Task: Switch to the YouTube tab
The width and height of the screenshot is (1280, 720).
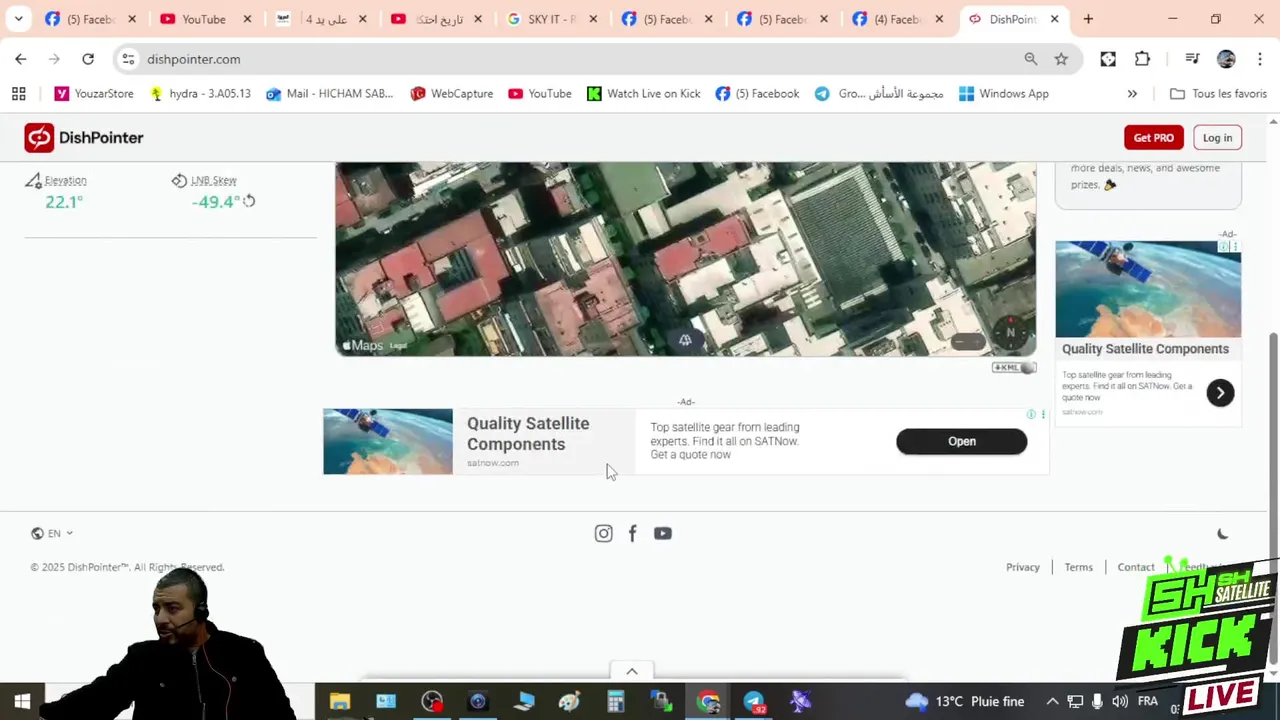Action: 204,19
